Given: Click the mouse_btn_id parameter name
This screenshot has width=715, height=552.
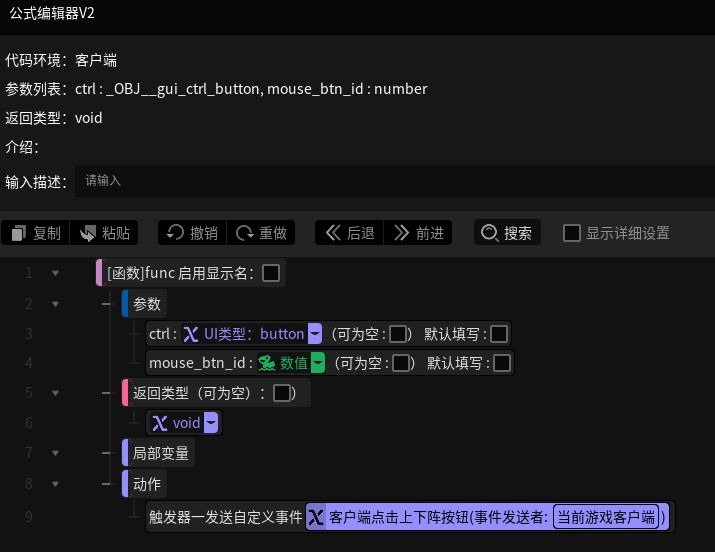Looking at the screenshot, I should click(x=197, y=363).
